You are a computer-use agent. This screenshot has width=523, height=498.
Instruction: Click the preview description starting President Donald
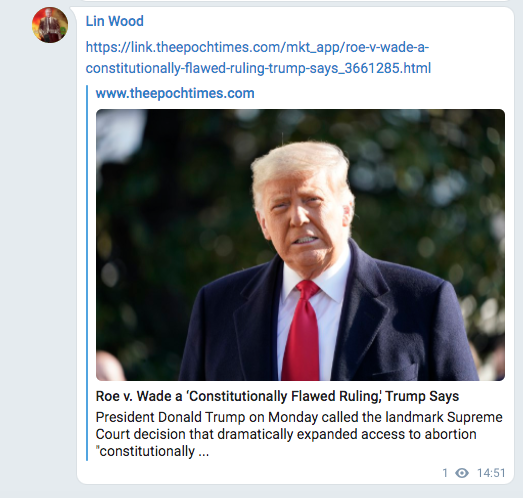(x=299, y=434)
